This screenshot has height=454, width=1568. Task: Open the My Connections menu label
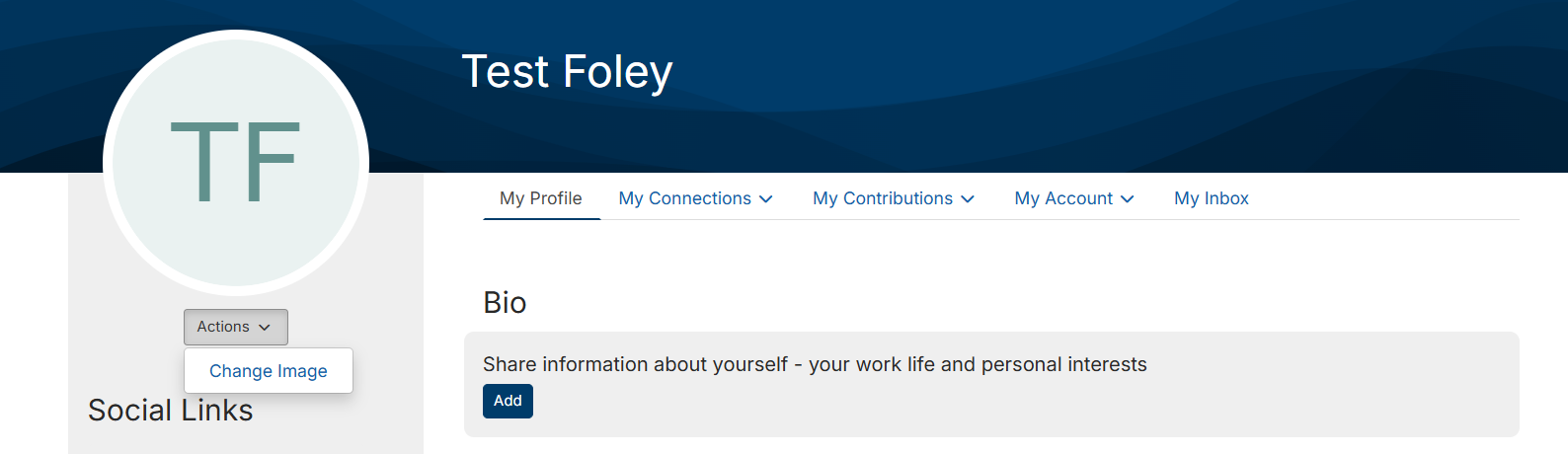coord(684,198)
